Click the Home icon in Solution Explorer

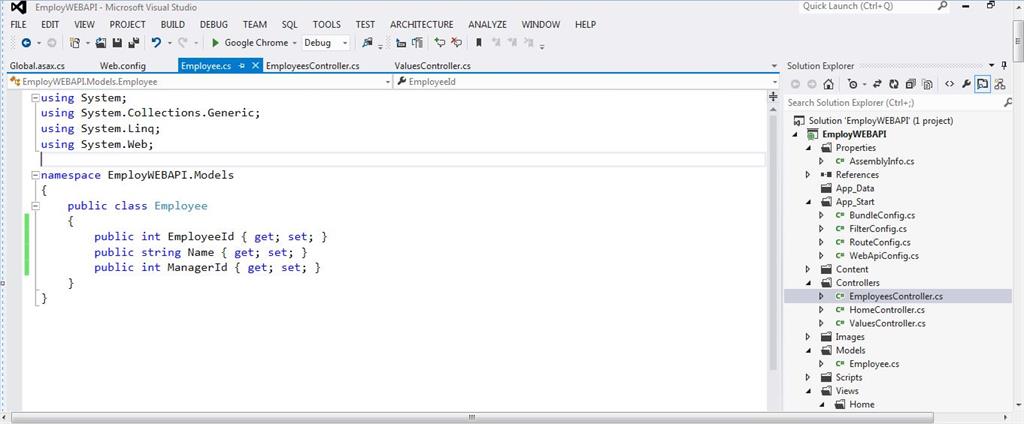(x=828, y=84)
